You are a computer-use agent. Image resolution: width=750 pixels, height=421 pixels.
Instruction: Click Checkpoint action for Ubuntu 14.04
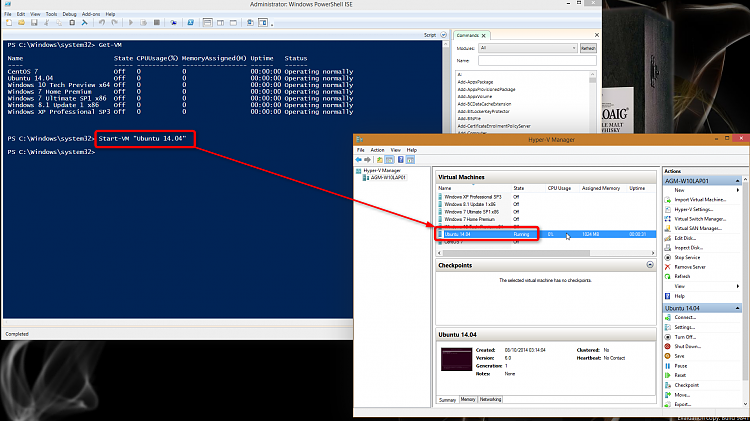click(687, 385)
